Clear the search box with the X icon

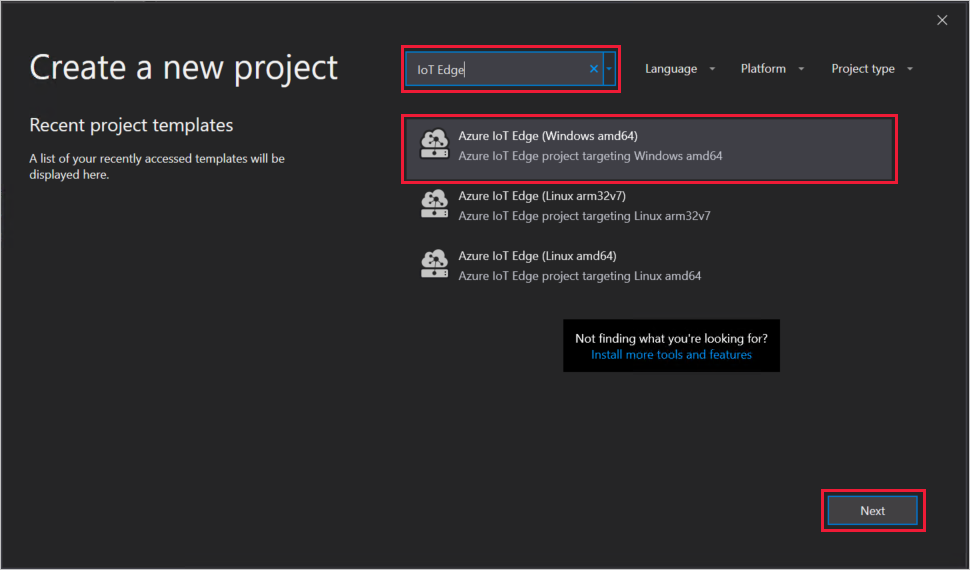593,69
